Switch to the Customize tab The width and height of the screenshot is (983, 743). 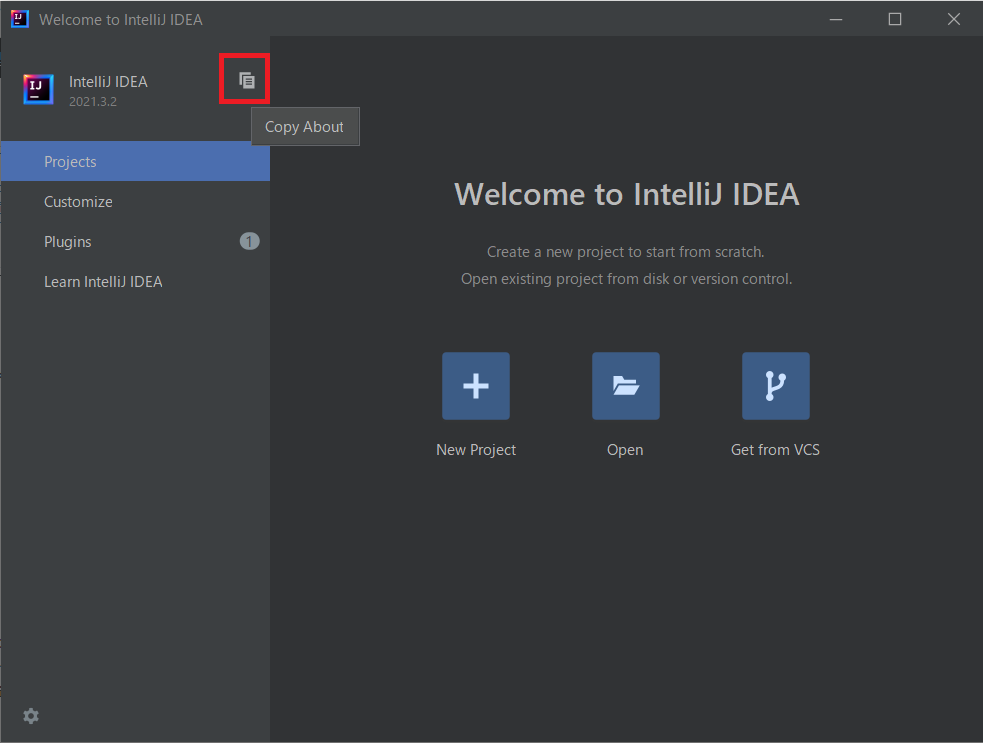click(x=135, y=201)
